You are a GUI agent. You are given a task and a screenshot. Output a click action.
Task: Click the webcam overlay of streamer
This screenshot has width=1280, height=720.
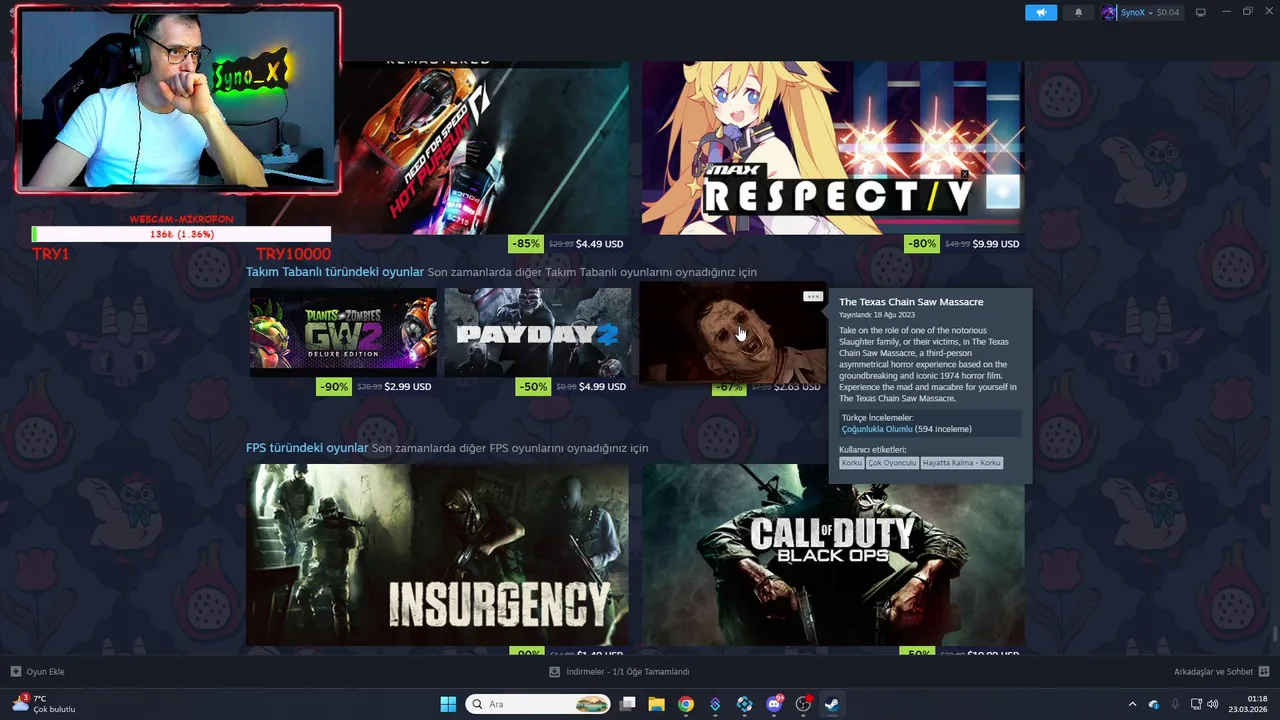[178, 99]
